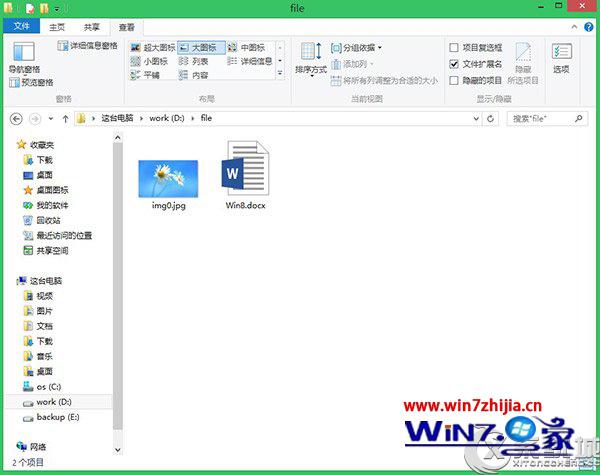Open the backup (E:) drive
Screen dimensions: 600x475
coord(51,417)
